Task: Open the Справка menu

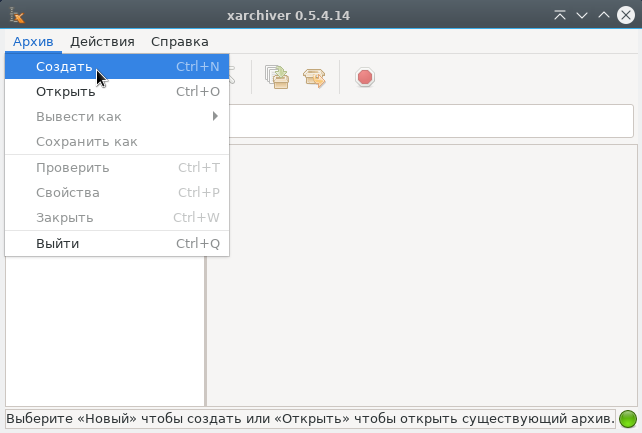Action: [180, 41]
